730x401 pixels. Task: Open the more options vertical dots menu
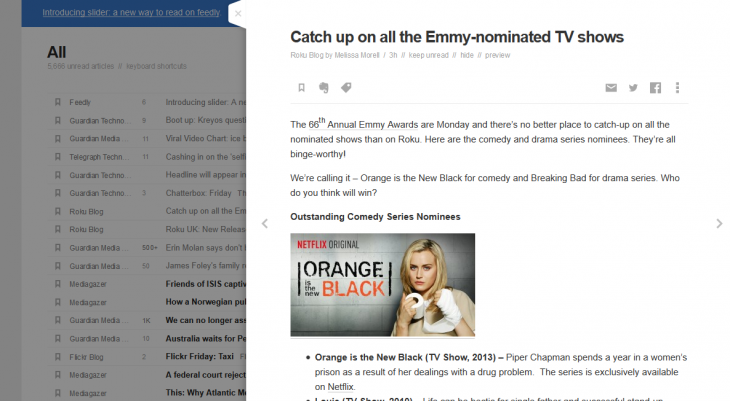[677, 88]
